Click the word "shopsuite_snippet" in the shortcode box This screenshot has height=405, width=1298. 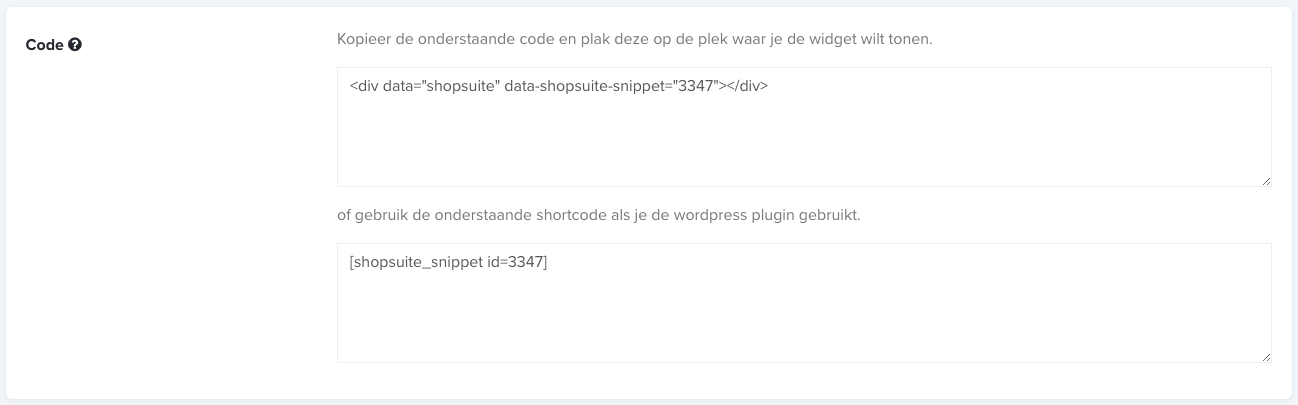point(422,262)
